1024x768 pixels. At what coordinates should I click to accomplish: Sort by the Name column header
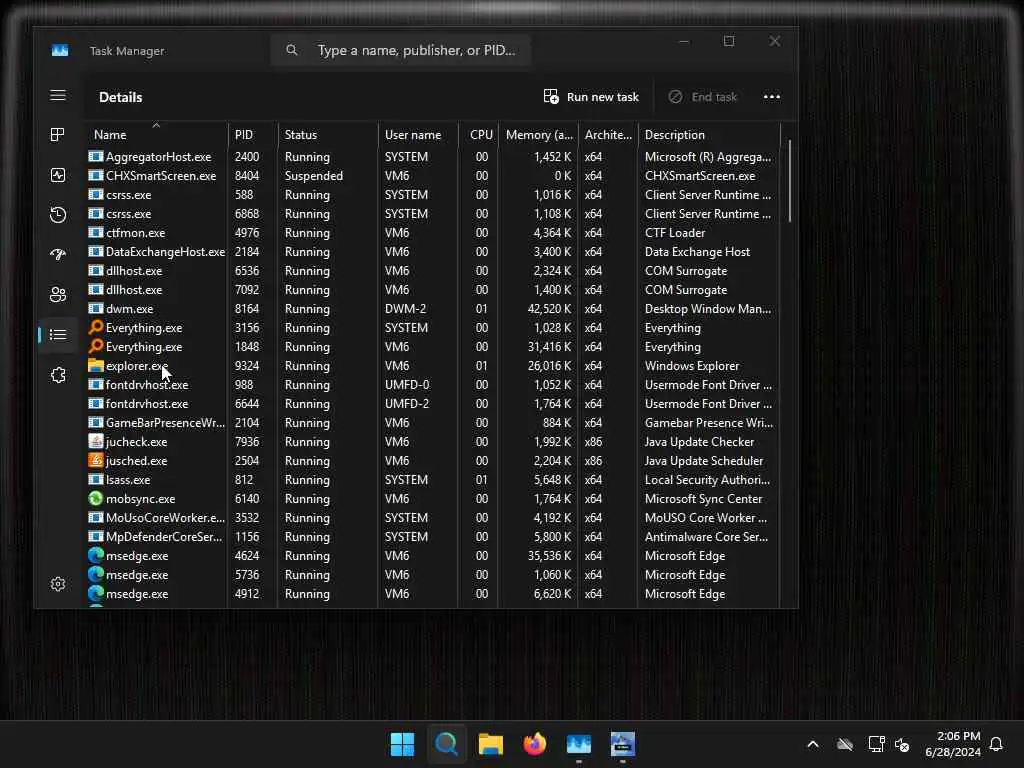155,135
